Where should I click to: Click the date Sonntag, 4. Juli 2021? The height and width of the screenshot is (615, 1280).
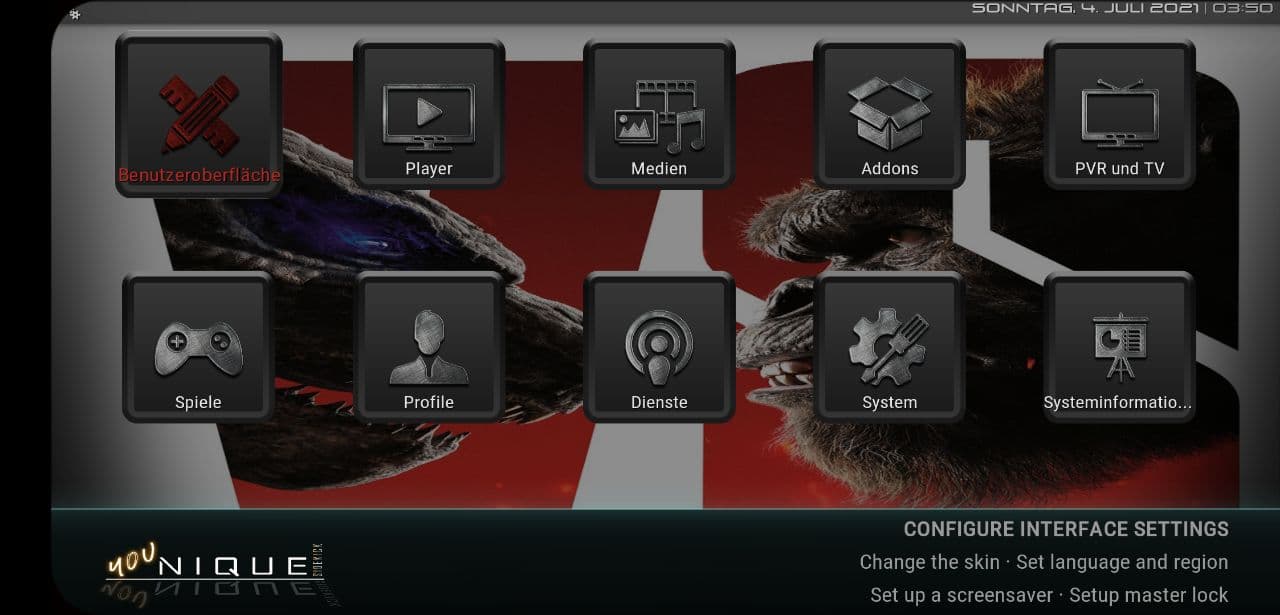coord(1085,9)
